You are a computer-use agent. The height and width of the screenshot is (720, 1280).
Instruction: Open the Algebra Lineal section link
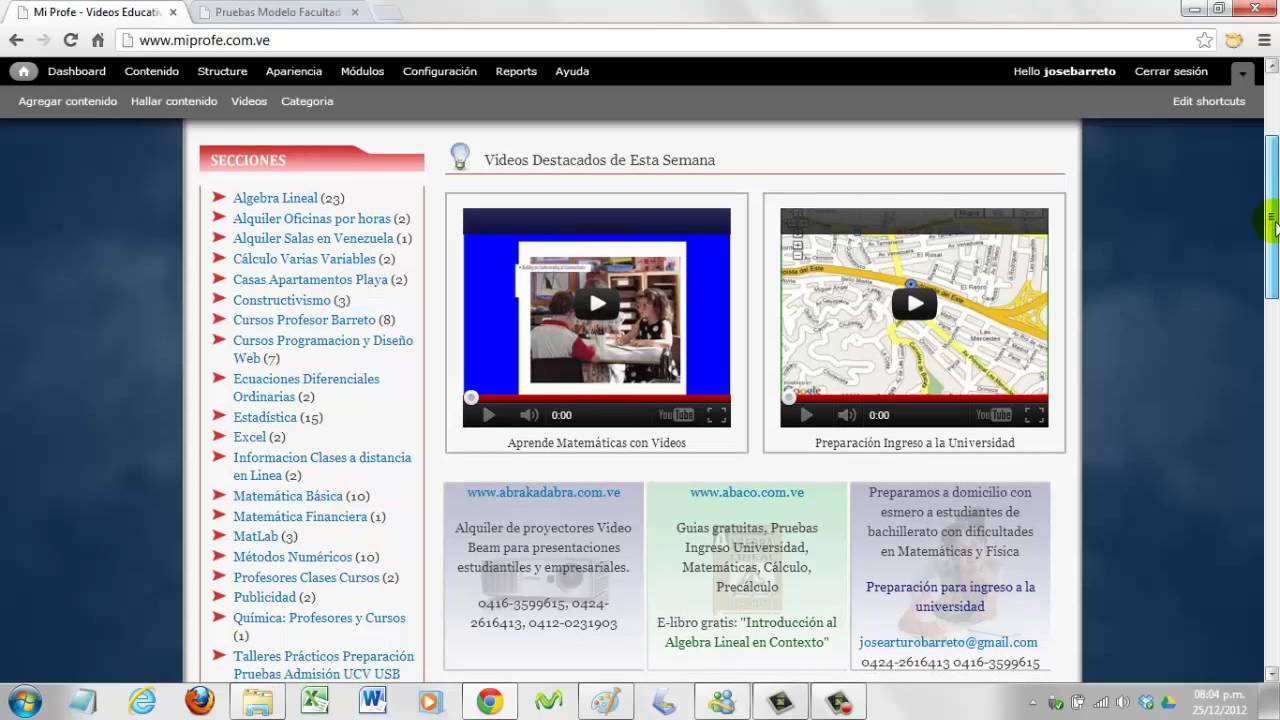click(275, 198)
